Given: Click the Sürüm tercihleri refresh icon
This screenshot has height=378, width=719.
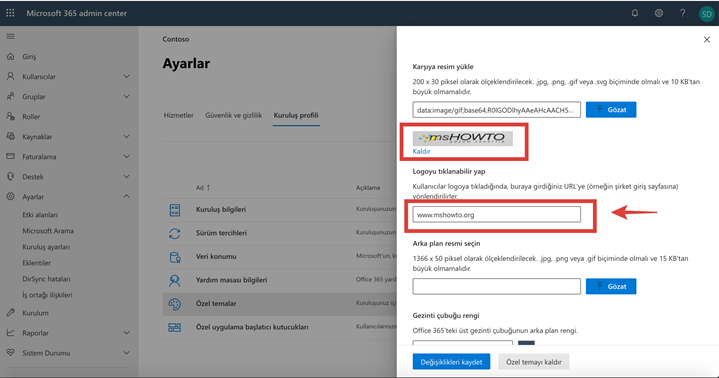Looking at the screenshot, I should tap(175, 233).
